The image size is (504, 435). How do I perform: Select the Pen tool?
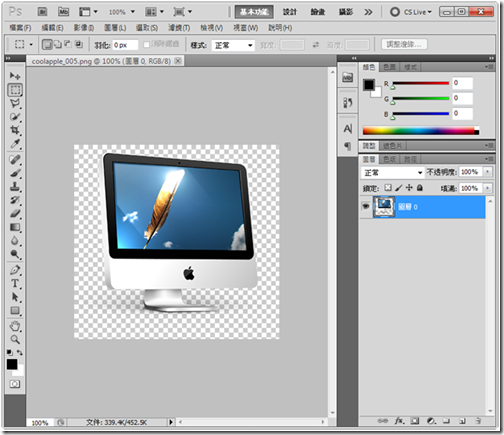click(x=15, y=270)
